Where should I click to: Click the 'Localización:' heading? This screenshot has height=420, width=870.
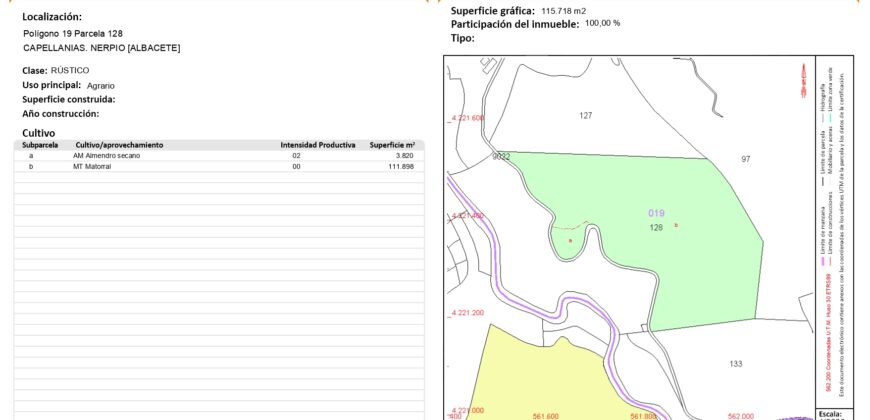pos(52,17)
